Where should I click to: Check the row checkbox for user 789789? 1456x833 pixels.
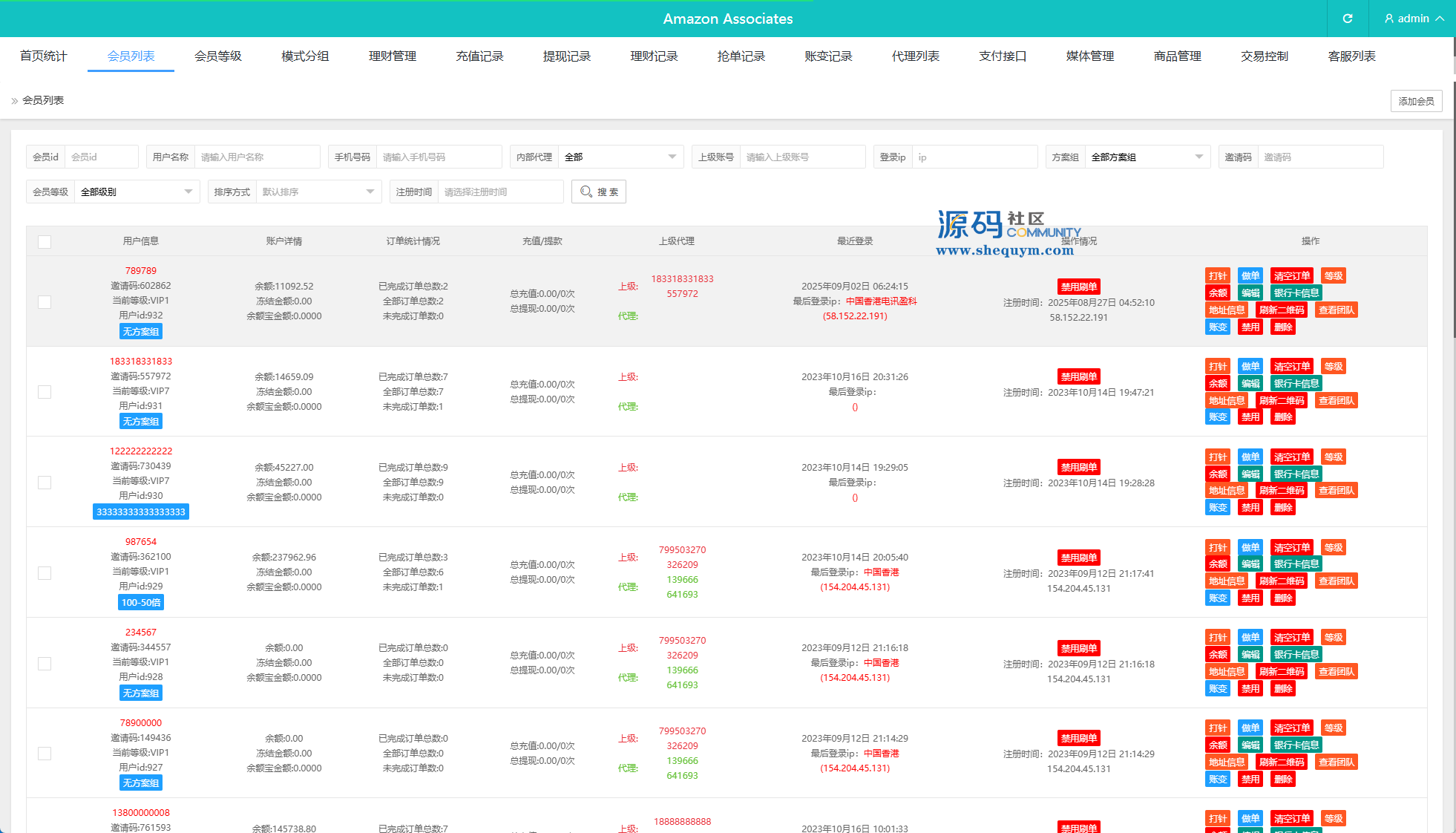point(45,302)
